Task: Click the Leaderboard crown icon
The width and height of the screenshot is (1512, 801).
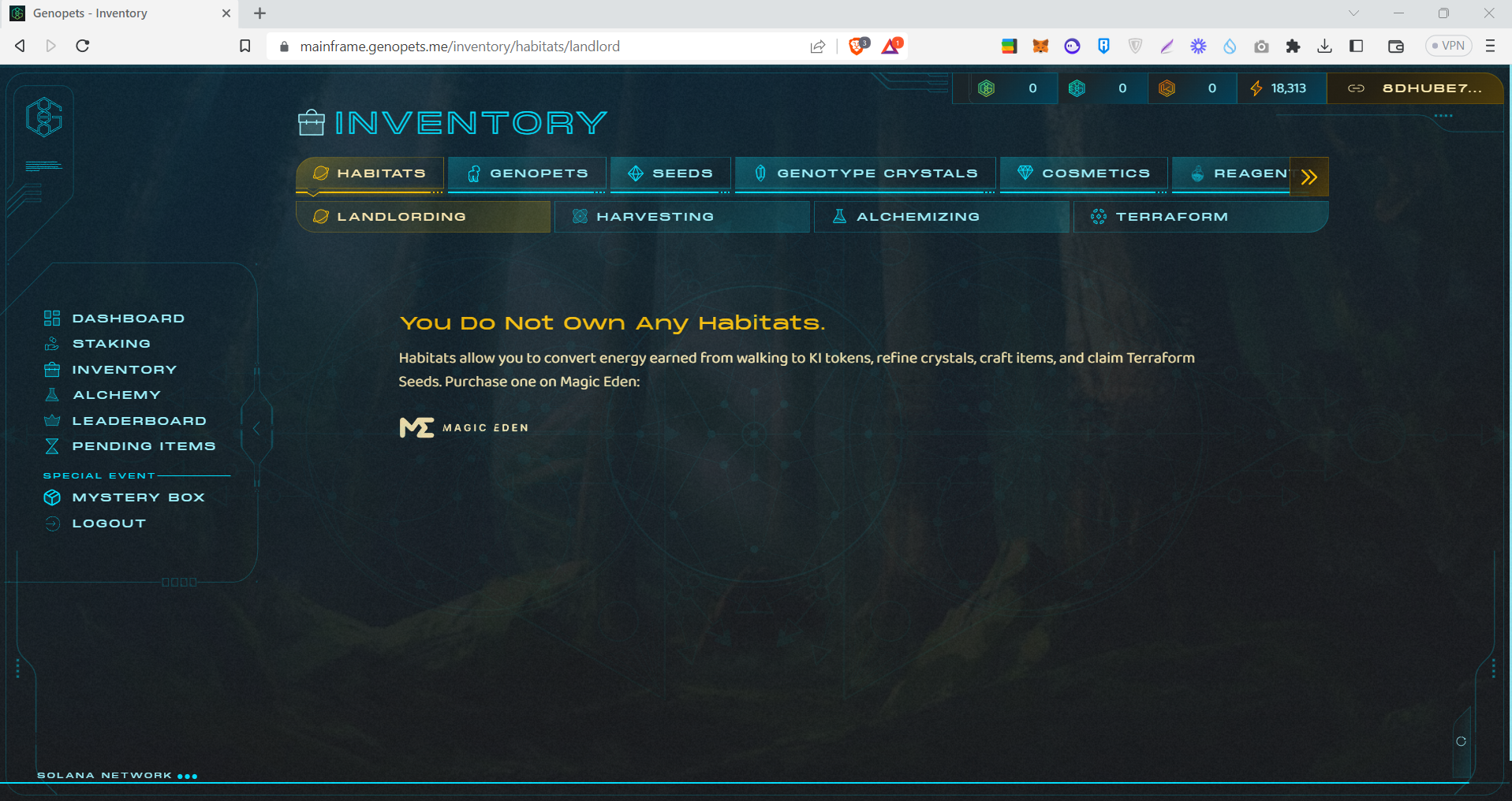Action: pos(52,421)
